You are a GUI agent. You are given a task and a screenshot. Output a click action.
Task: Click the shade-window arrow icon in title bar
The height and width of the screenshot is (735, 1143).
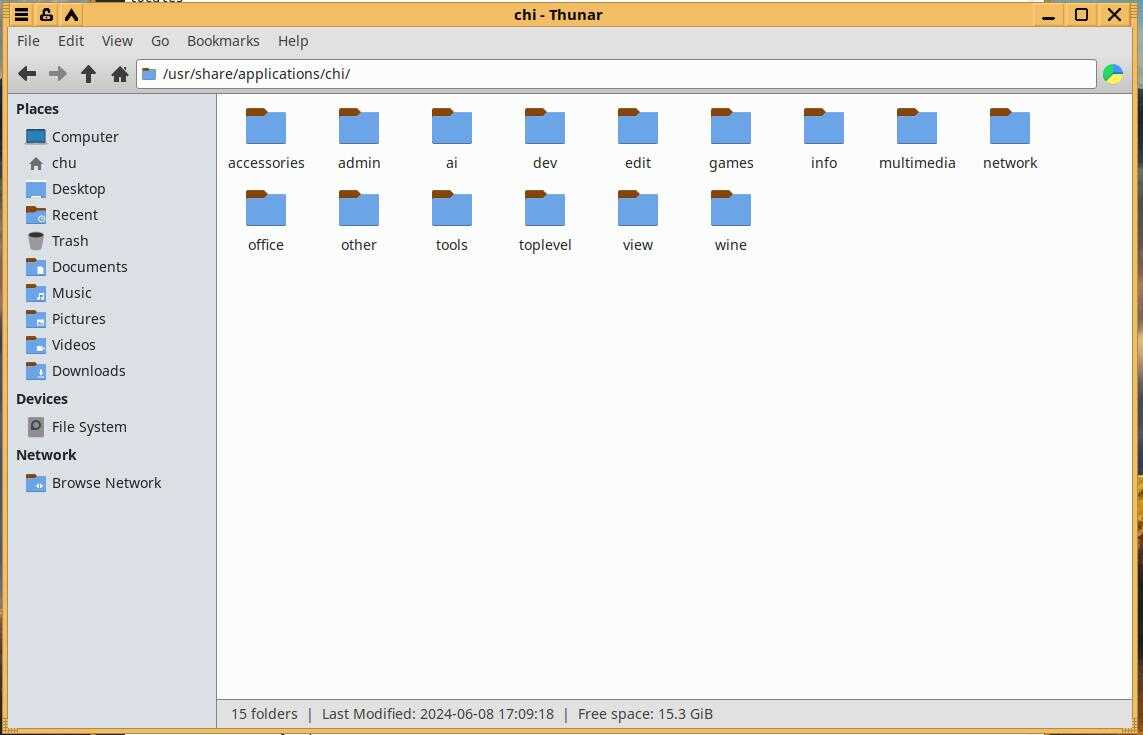coord(71,15)
